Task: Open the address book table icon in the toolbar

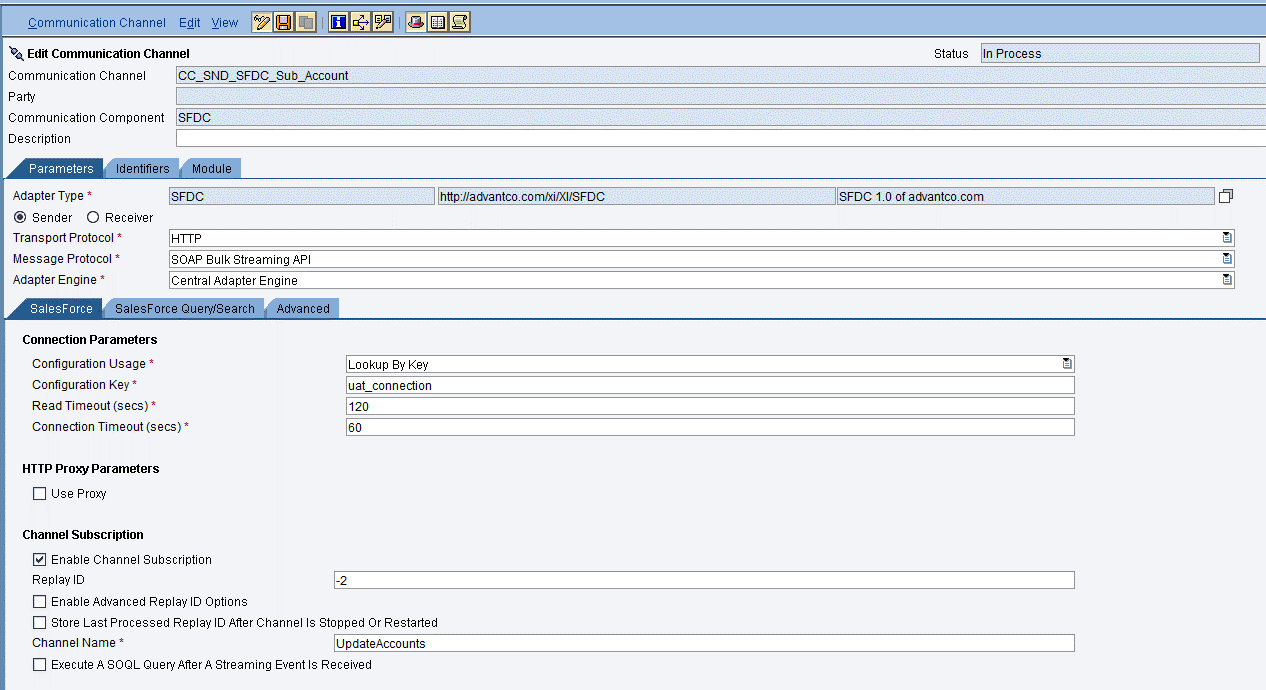Action: coord(436,21)
